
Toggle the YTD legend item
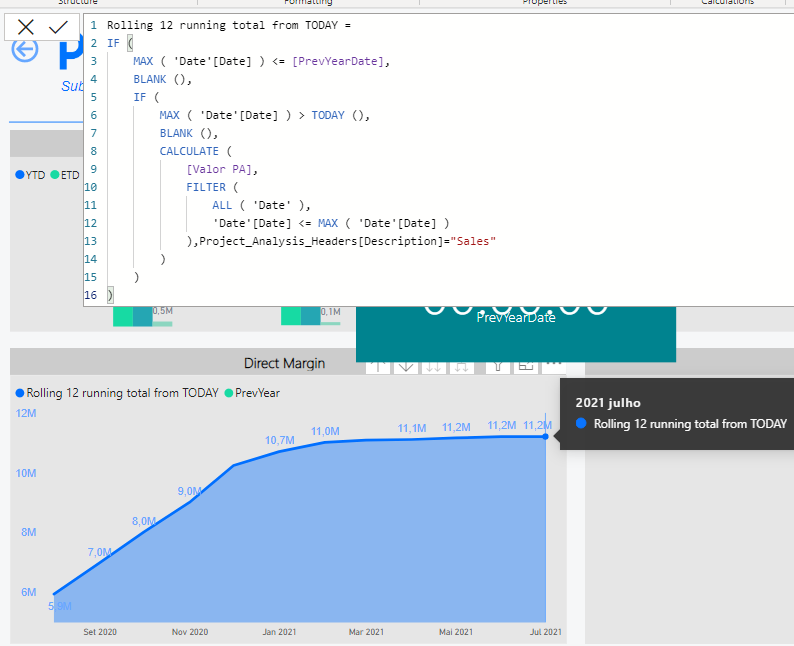coord(30,175)
